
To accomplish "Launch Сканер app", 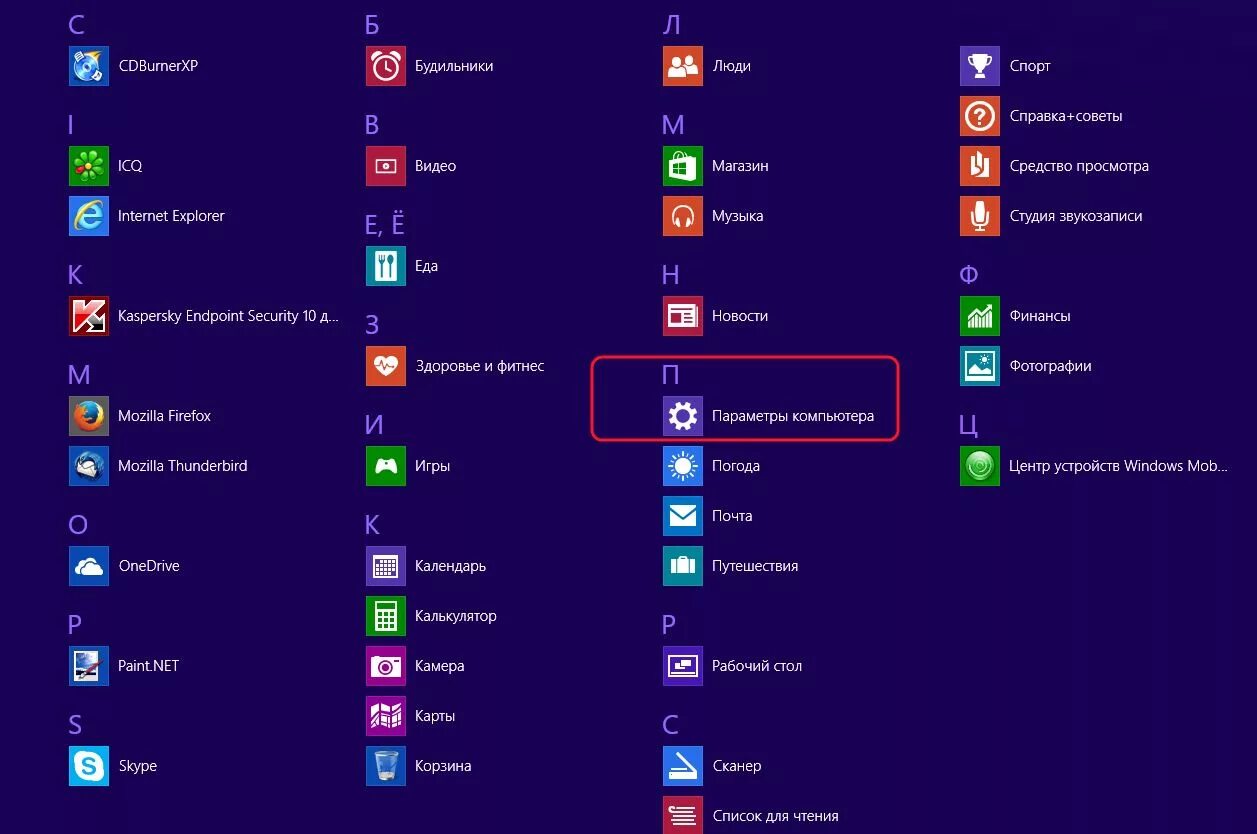I will (683, 766).
